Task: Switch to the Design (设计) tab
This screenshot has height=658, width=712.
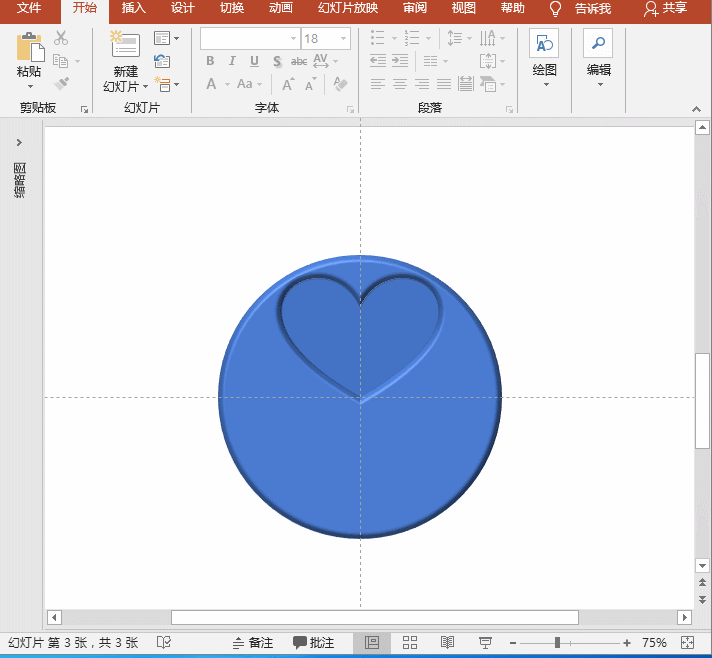Action: click(183, 8)
